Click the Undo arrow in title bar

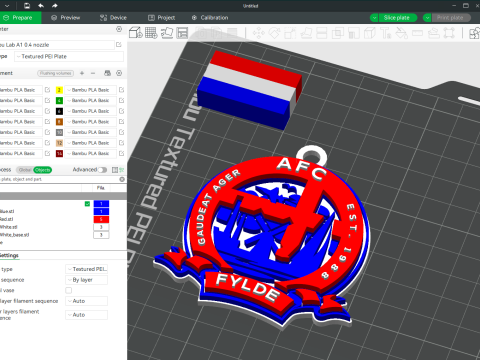pyautogui.click(x=41, y=6)
